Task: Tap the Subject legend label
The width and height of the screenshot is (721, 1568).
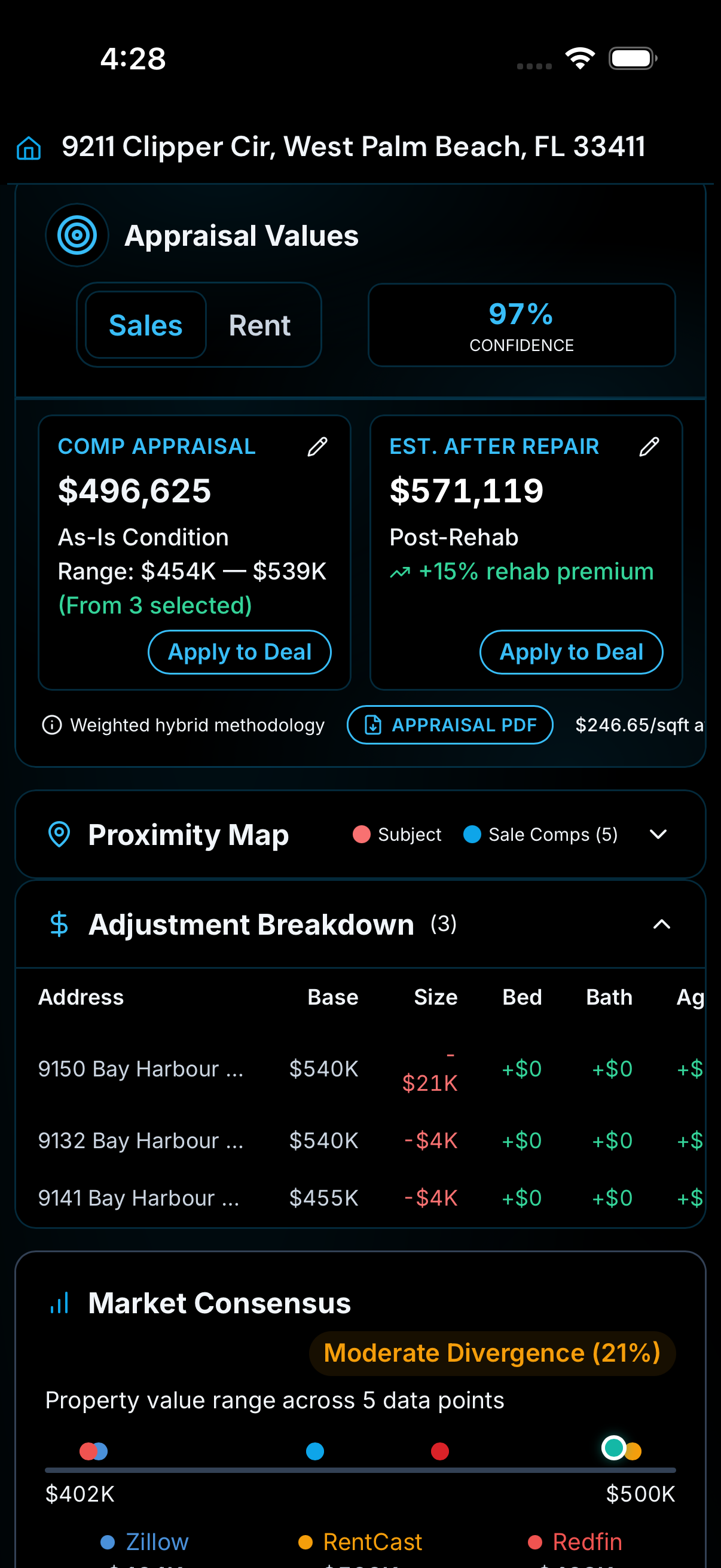Action: tap(410, 834)
